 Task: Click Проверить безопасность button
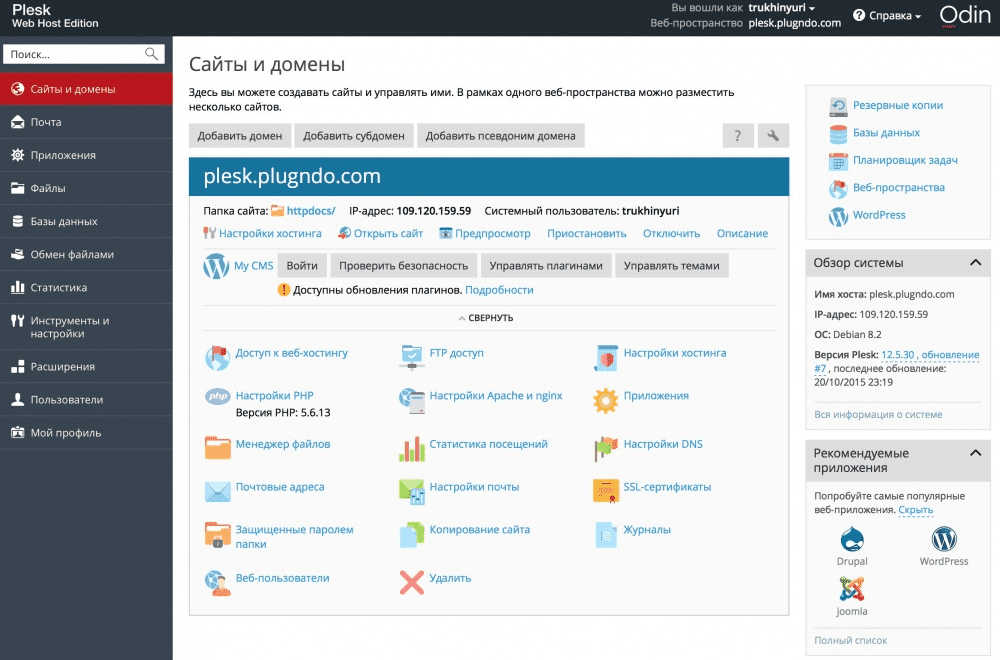click(404, 266)
